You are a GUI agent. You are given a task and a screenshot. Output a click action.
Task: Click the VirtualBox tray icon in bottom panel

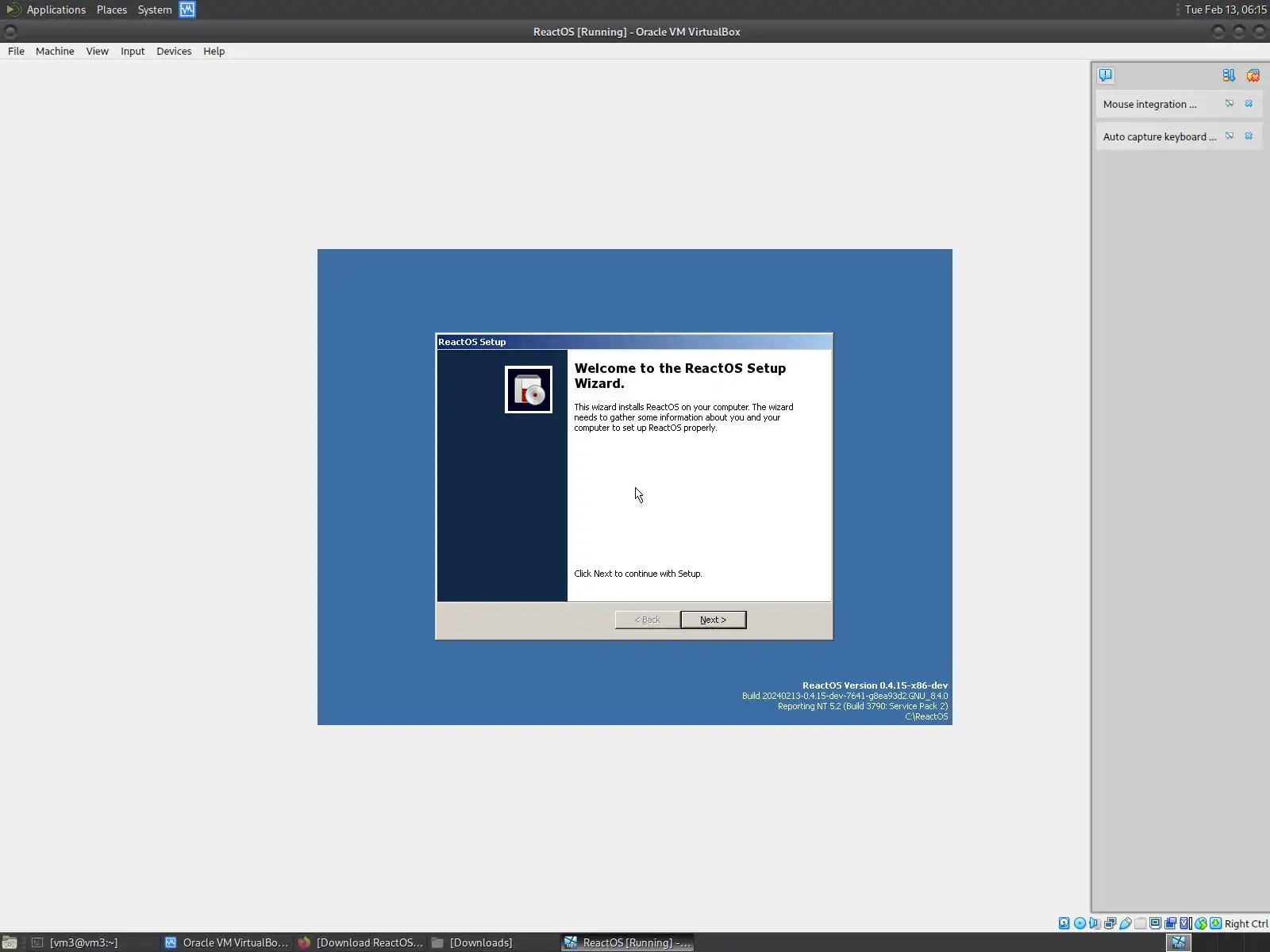[1179, 942]
